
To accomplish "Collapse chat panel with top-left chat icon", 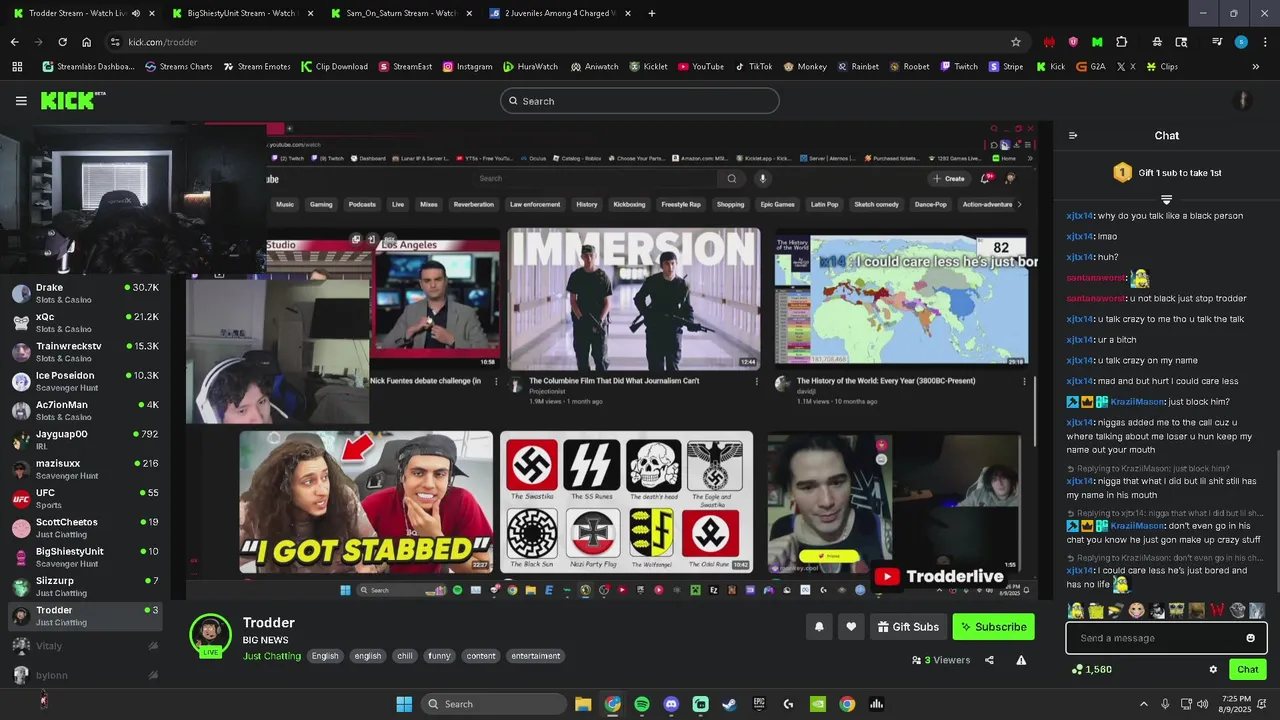I will (1073, 135).
